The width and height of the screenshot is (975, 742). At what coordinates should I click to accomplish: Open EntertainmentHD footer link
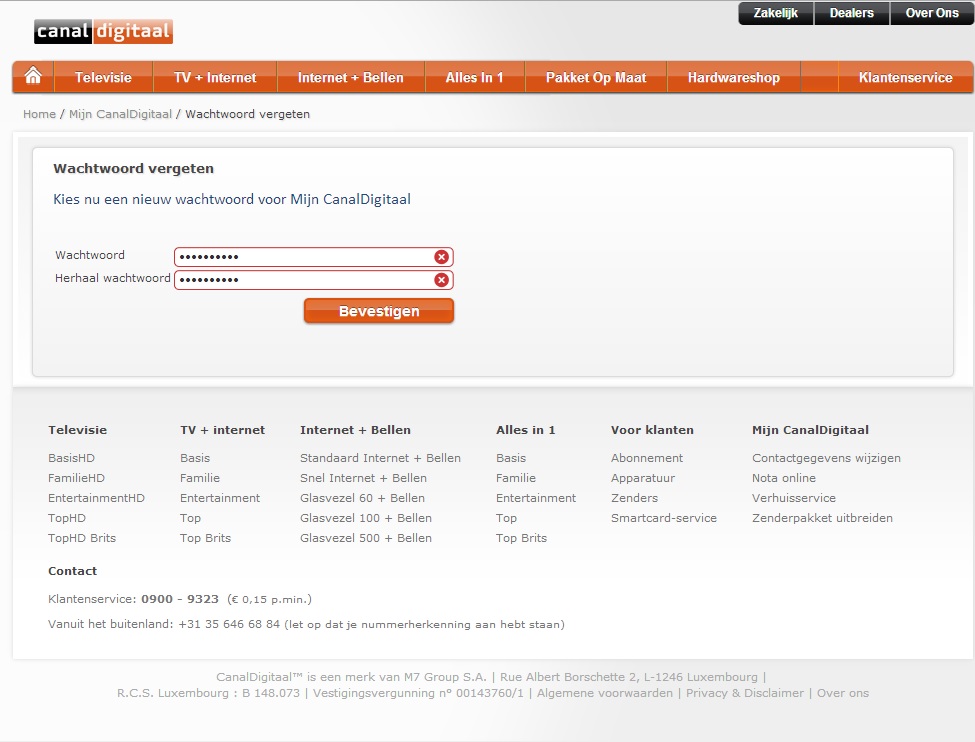[x=96, y=498]
